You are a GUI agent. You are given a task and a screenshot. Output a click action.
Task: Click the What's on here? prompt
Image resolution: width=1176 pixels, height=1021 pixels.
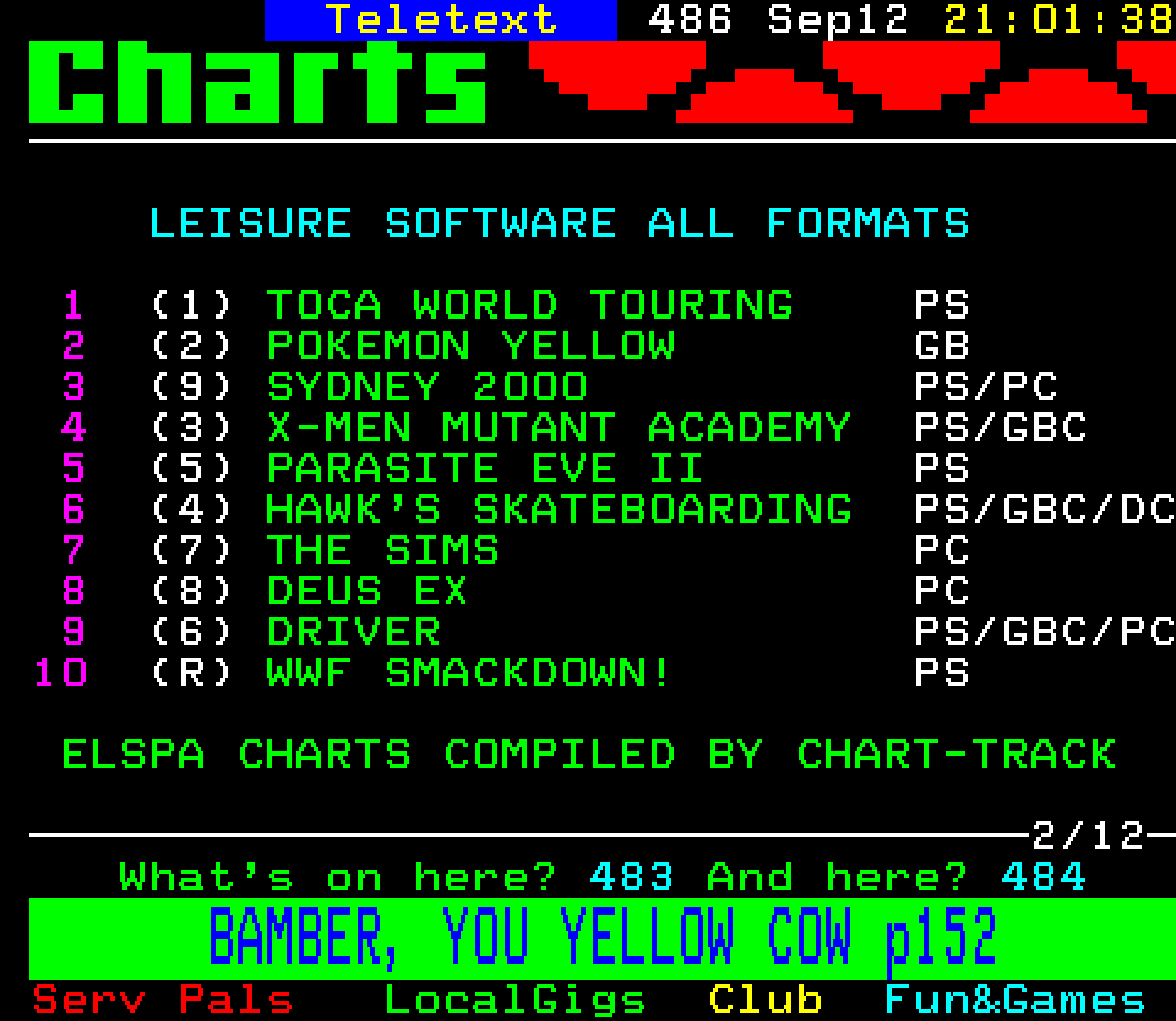(x=338, y=877)
